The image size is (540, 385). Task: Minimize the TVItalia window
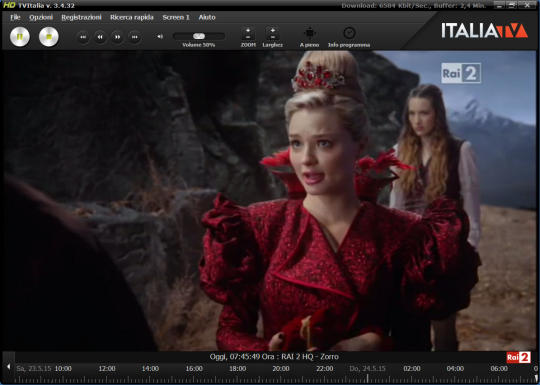tap(499, 5)
